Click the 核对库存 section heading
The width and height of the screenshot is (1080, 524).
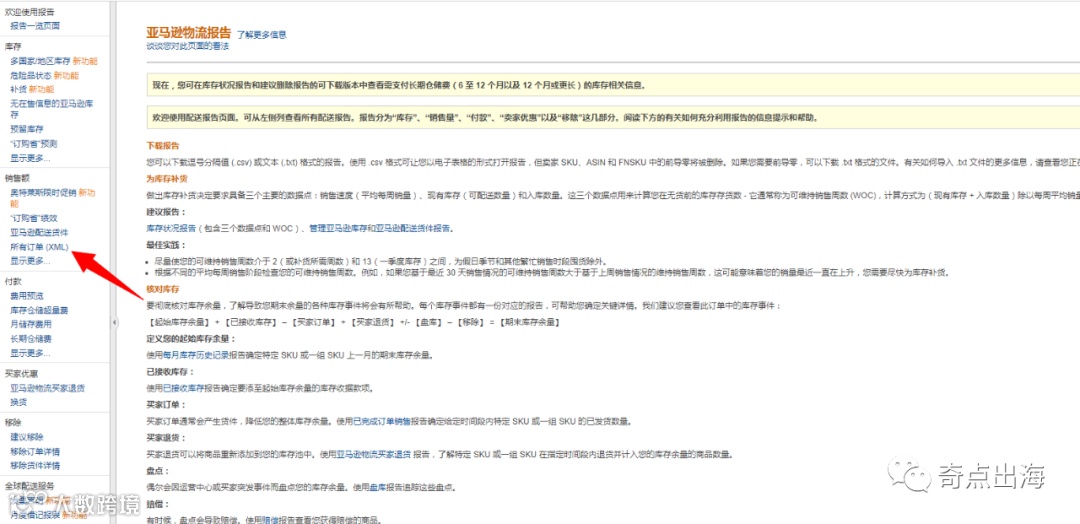(163, 291)
